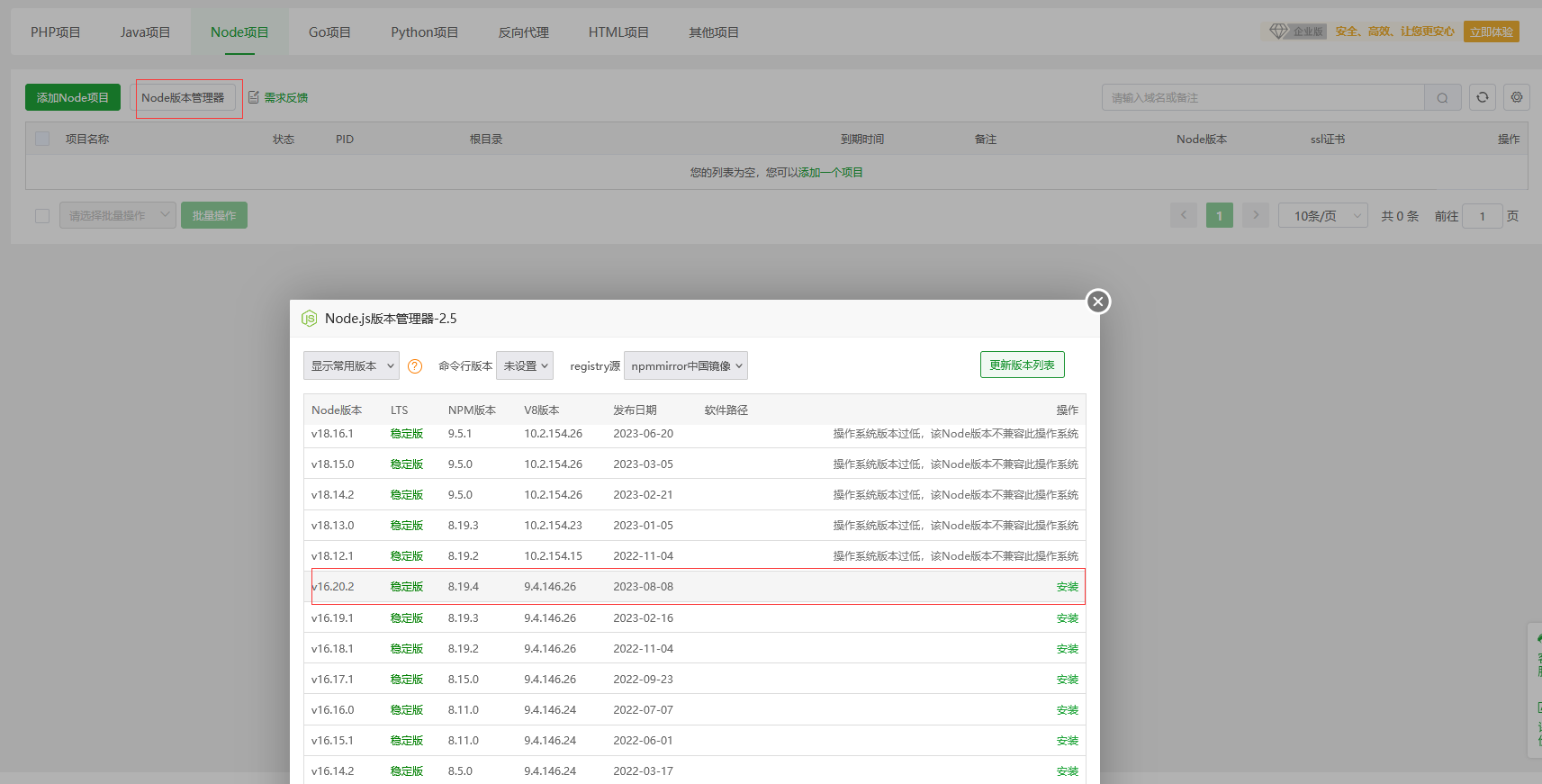Install Node v16.18.1

click(x=1068, y=649)
